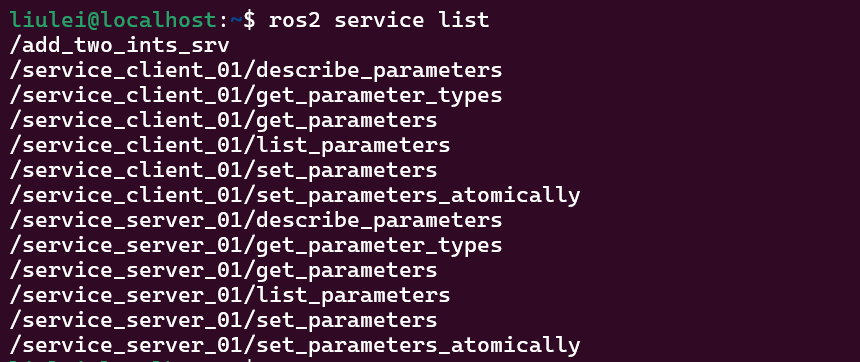This screenshot has width=860, height=362.
Task: Click /service_server_01/set_parameters_atomically line
Action: 295,345
